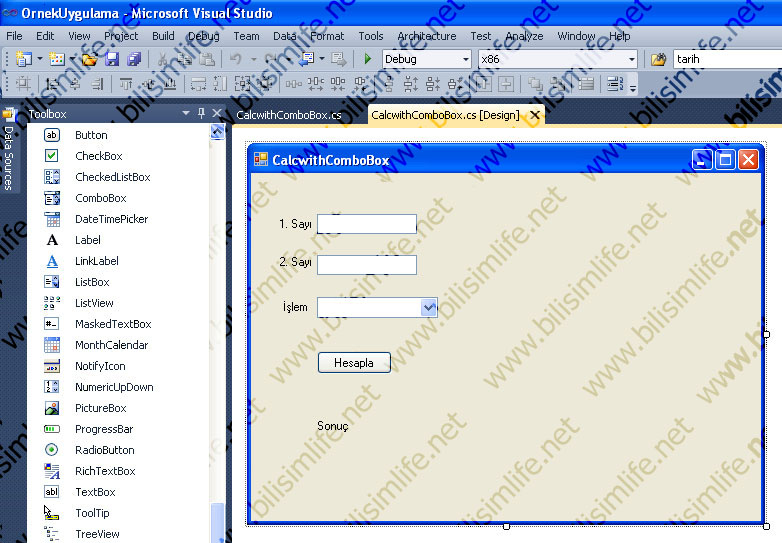Close the Toolbox panel
The width and height of the screenshot is (782, 543).
pos(216,113)
